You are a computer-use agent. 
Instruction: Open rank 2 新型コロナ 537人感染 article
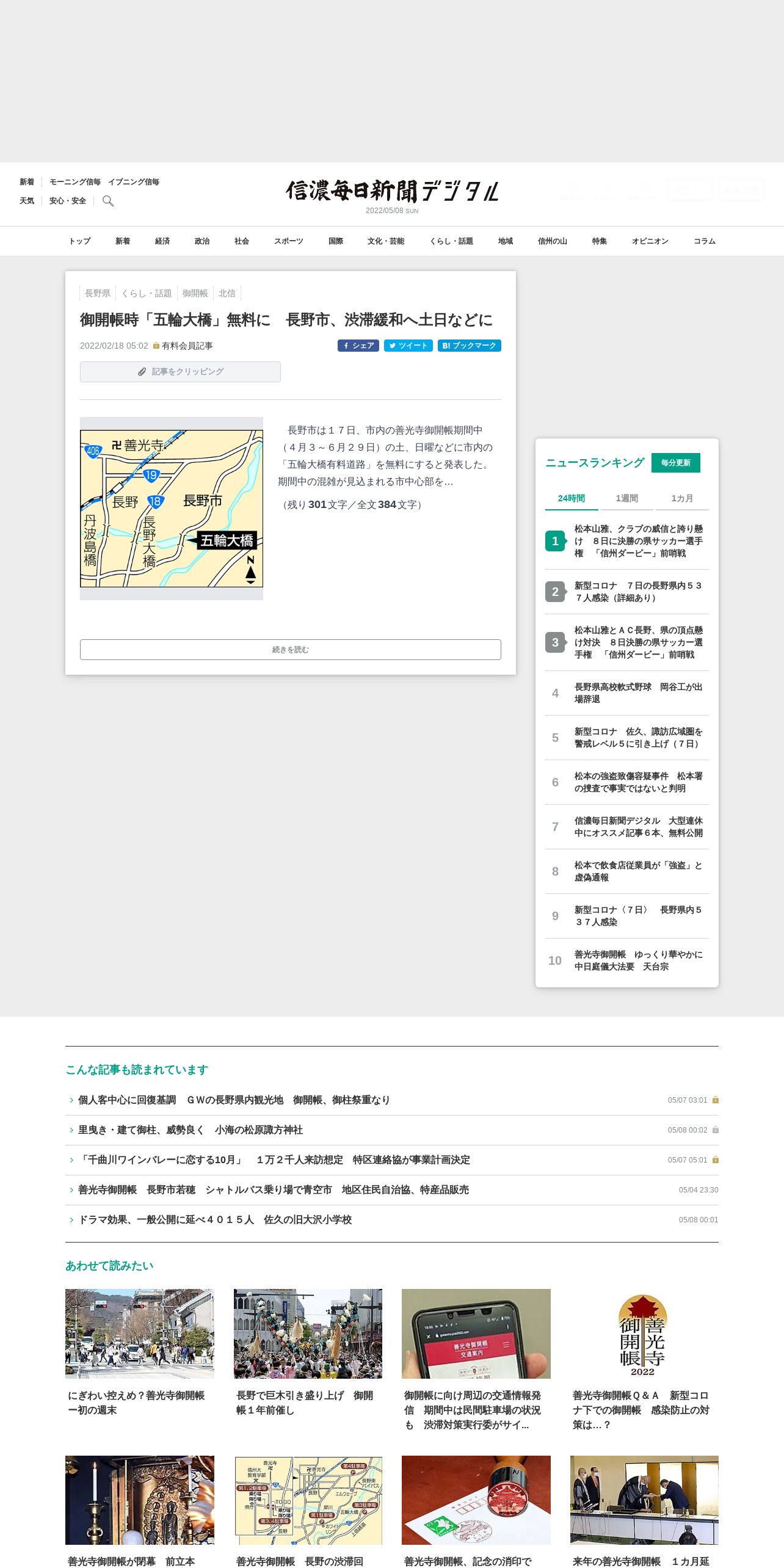pos(627,592)
